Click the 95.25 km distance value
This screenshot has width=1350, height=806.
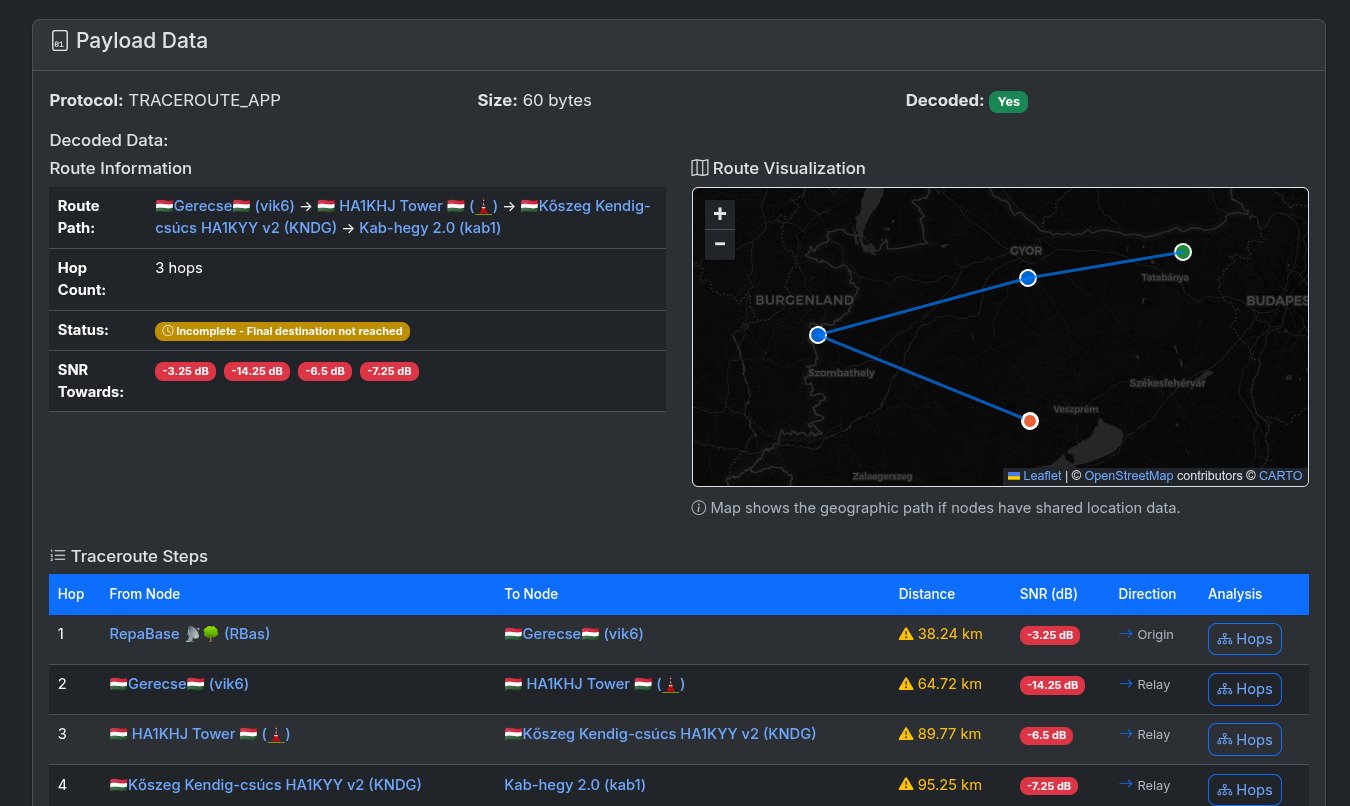(x=950, y=785)
